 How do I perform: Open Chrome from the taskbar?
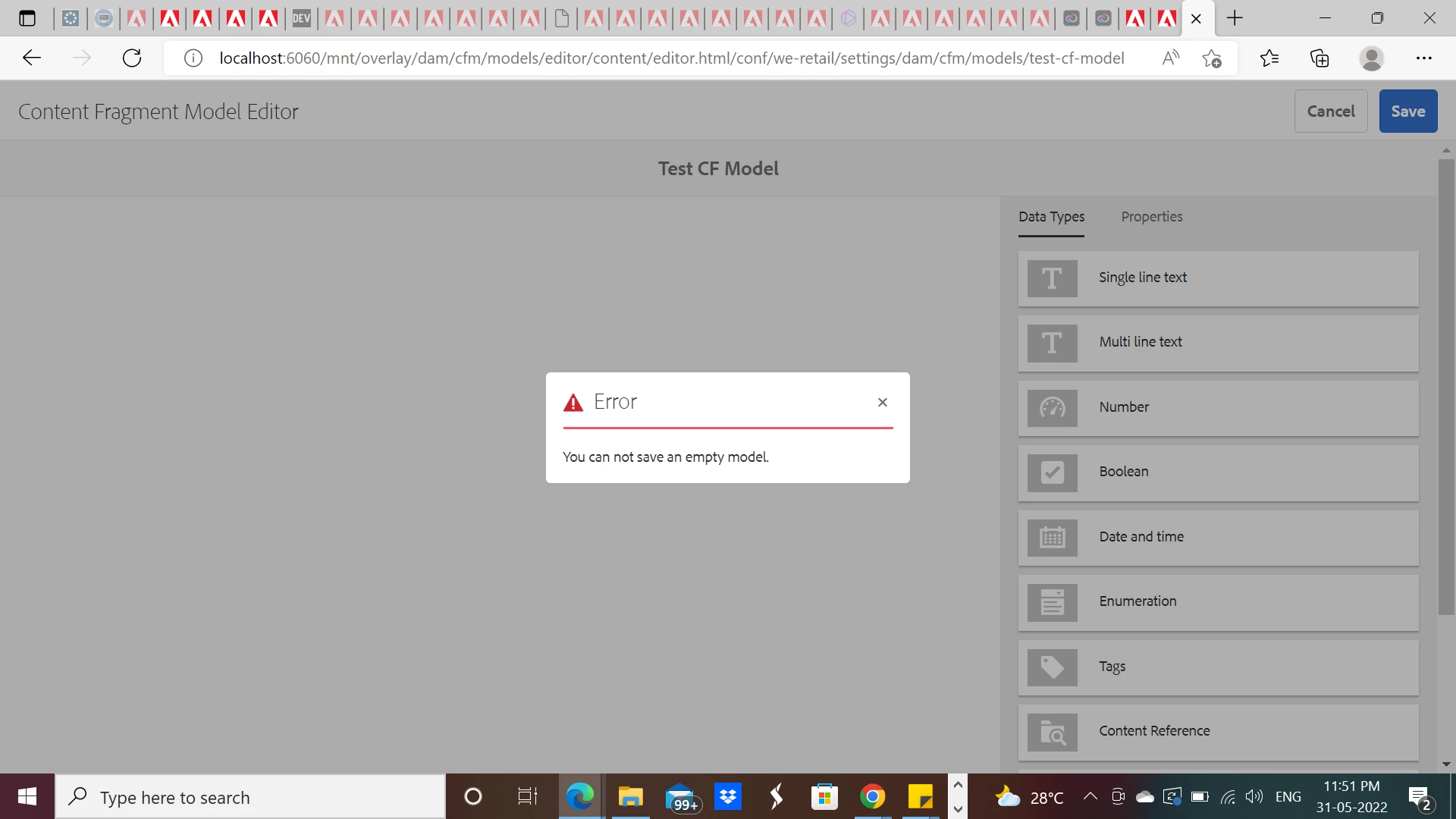(872, 797)
